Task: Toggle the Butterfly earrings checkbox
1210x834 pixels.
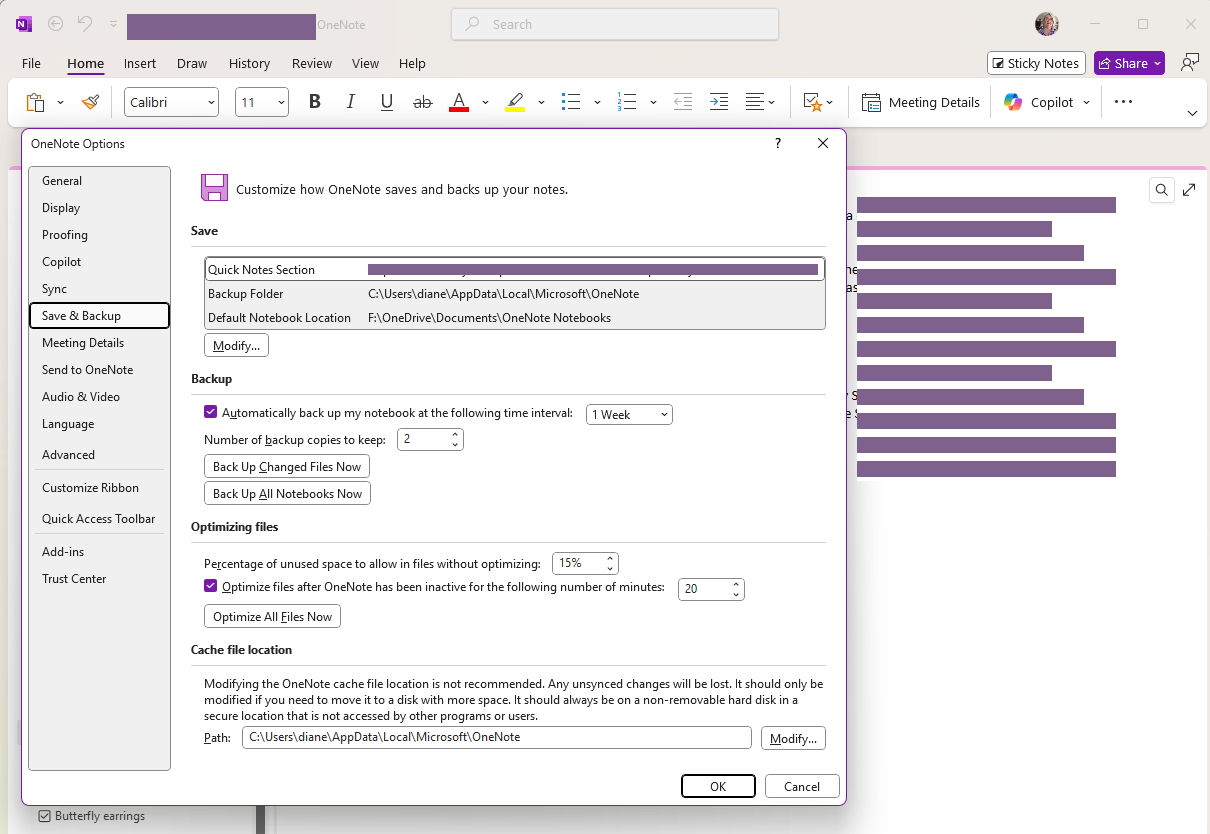Action: coord(44,815)
